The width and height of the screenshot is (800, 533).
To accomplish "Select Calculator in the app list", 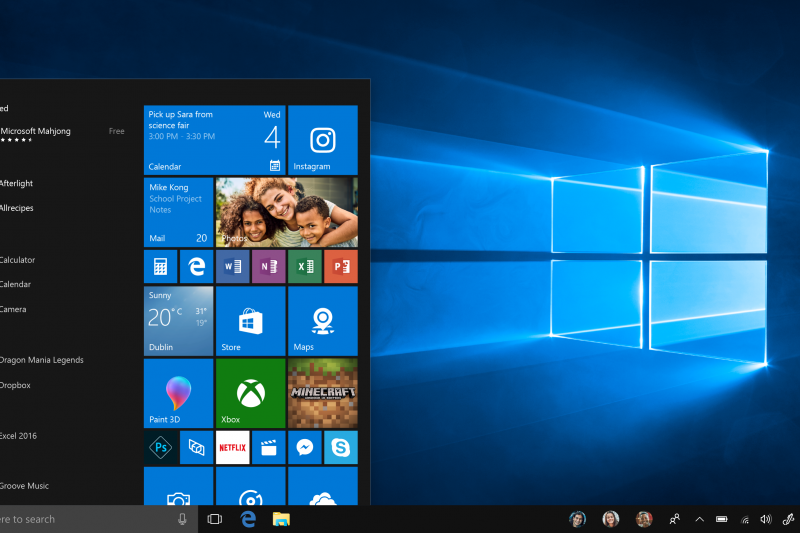I will [x=17, y=260].
